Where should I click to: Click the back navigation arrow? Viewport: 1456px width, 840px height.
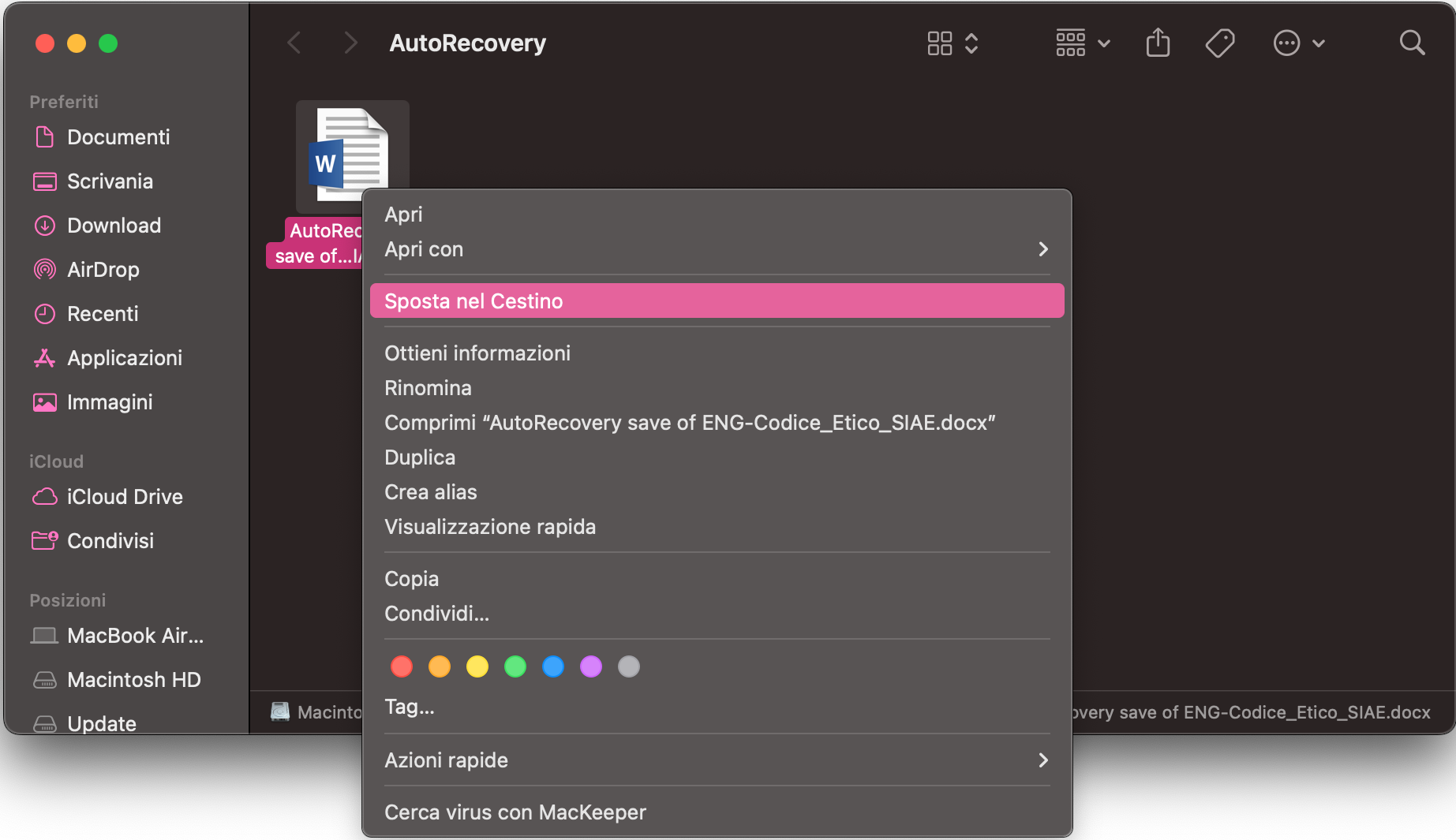pyautogui.click(x=294, y=43)
